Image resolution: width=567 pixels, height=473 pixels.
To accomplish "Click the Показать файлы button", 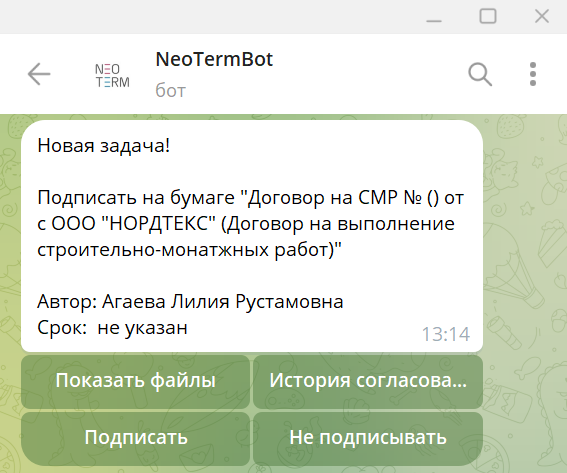I will tap(136, 382).
